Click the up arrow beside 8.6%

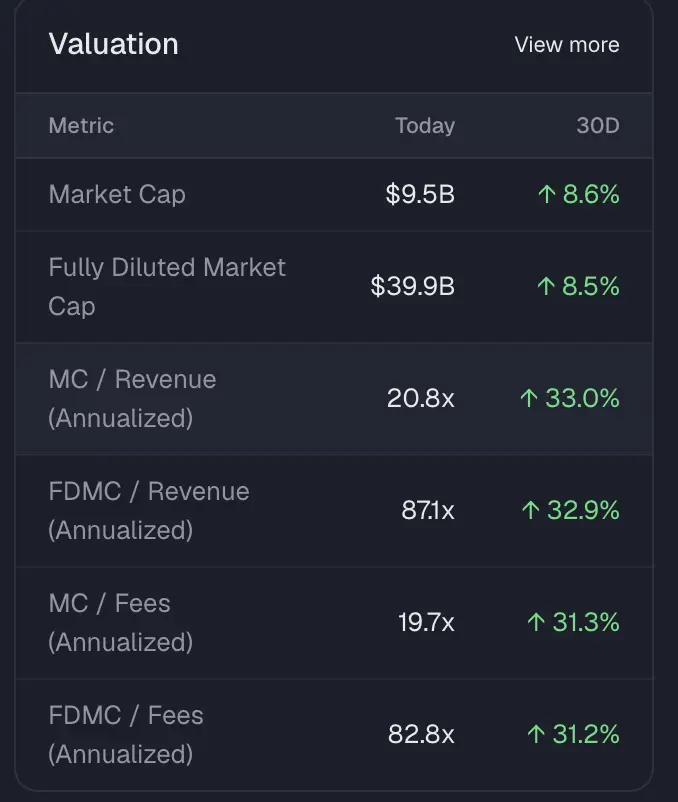coord(546,194)
